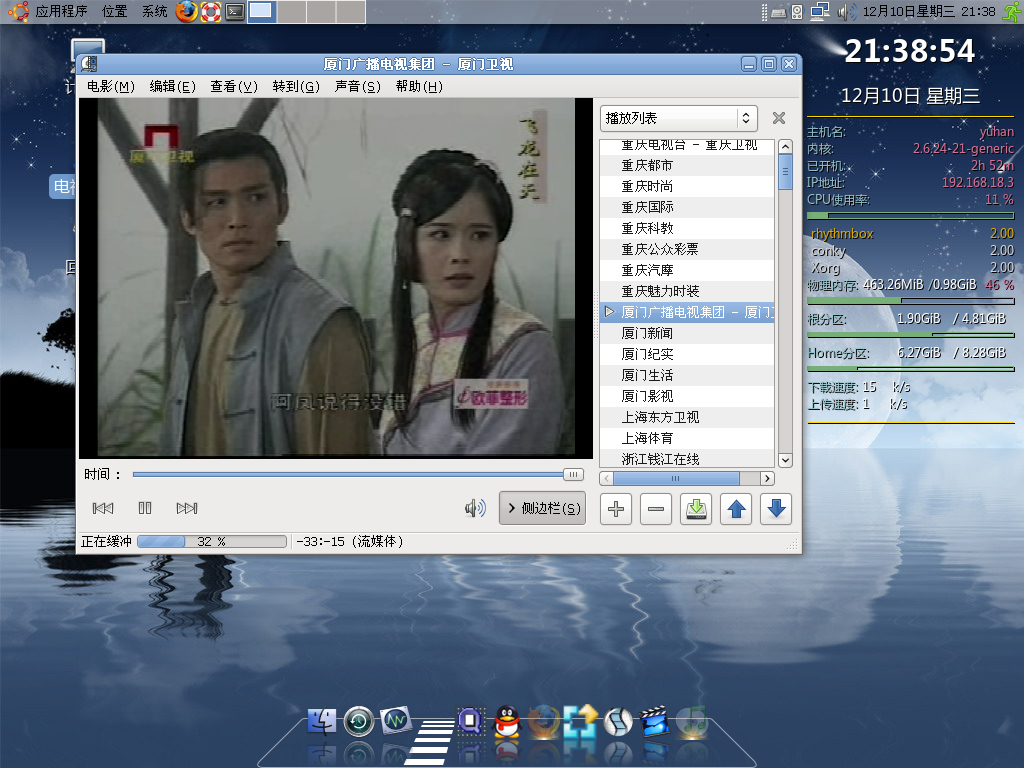Select 重庆公众彩票 in the playlist
Viewport: 1024px width, 768px height.
pos(687,249)
